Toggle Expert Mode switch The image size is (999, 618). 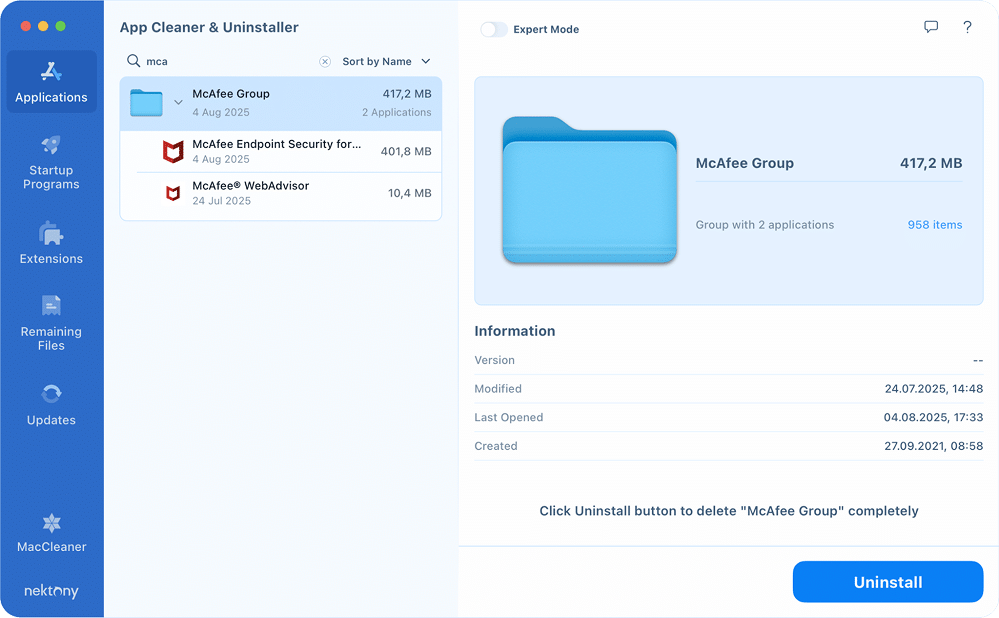[x=494, y=29]
